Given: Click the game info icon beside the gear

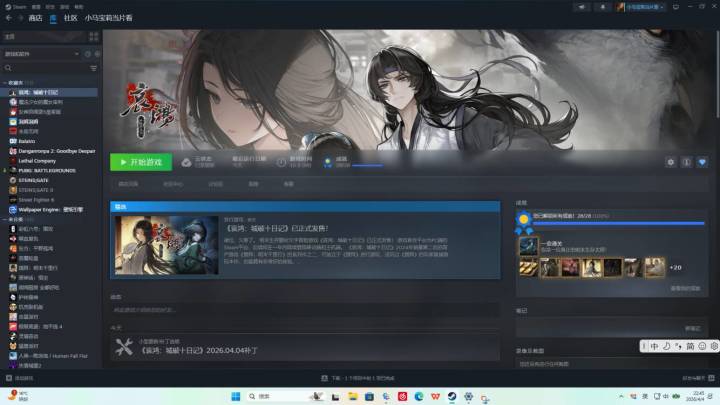Looking at the screenshot, I should click(686, 162).
